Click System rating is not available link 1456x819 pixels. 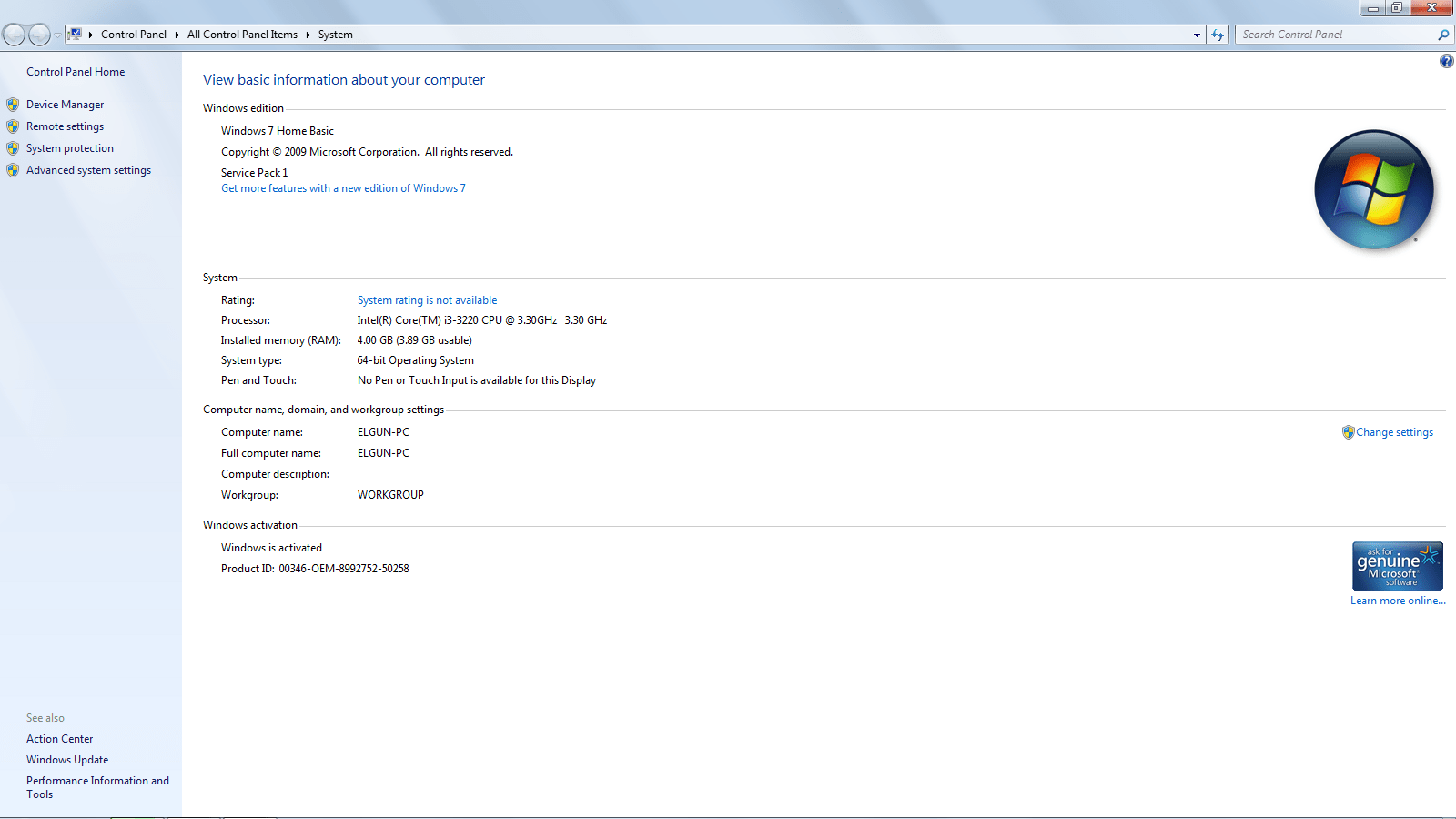point(427,300)
